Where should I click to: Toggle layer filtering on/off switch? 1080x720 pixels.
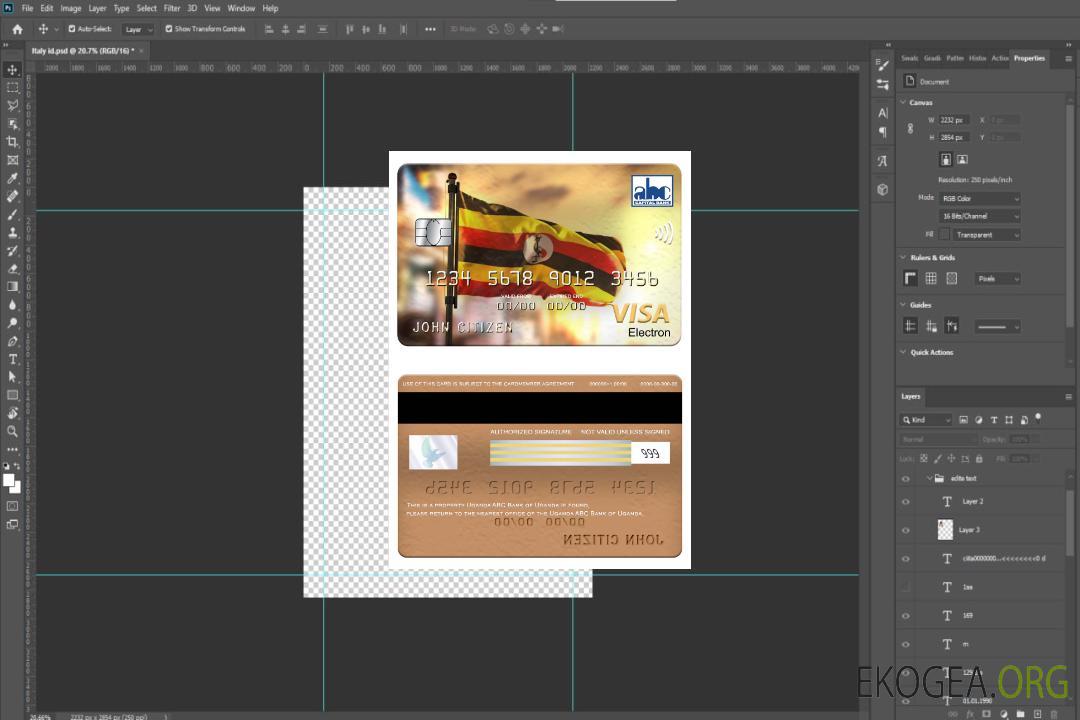click(x=1038, y=418)
